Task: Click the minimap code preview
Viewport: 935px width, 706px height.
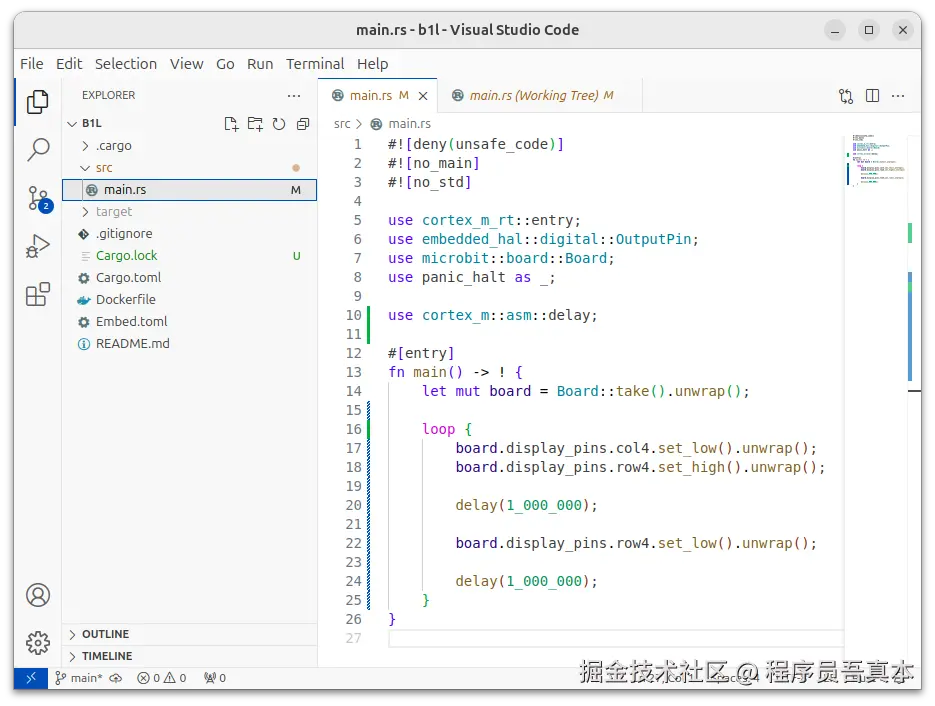Action: coord(876,161)
